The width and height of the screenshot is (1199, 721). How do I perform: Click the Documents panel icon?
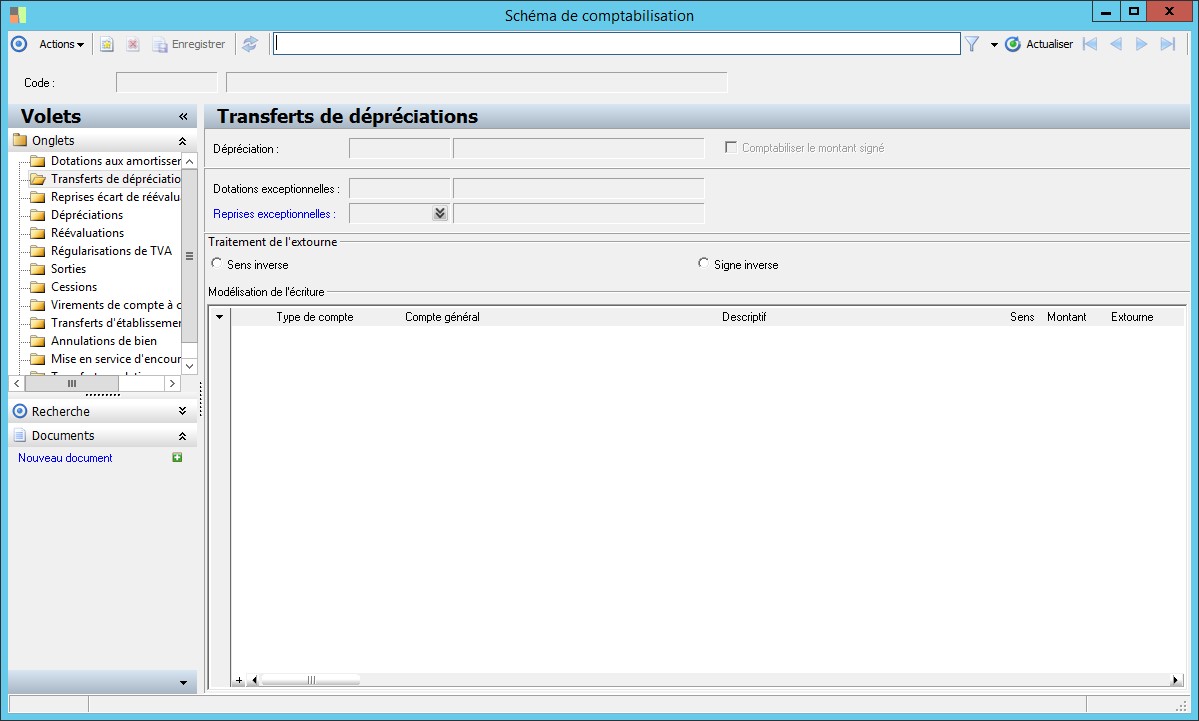pyautogui.click(x=20, y=436)
